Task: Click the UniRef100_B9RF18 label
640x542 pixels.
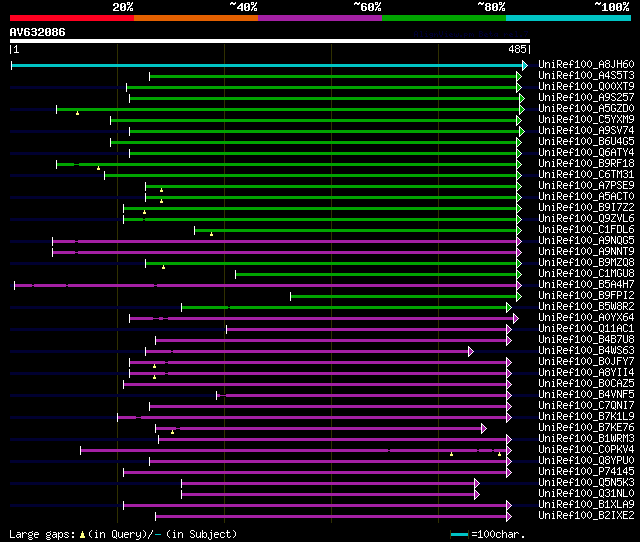Action: coord(586,164)
